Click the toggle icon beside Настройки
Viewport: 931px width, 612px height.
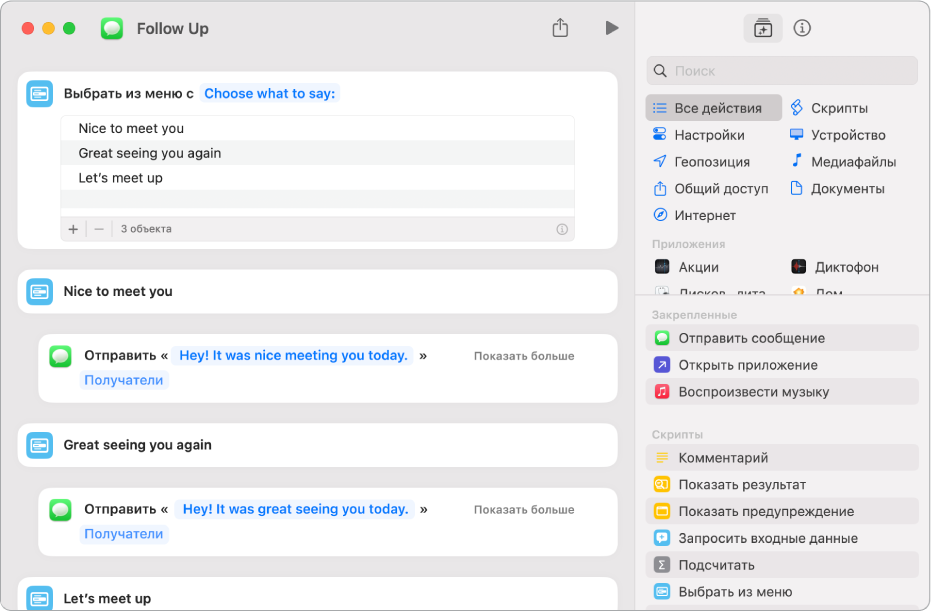click(x=660, y=134)
